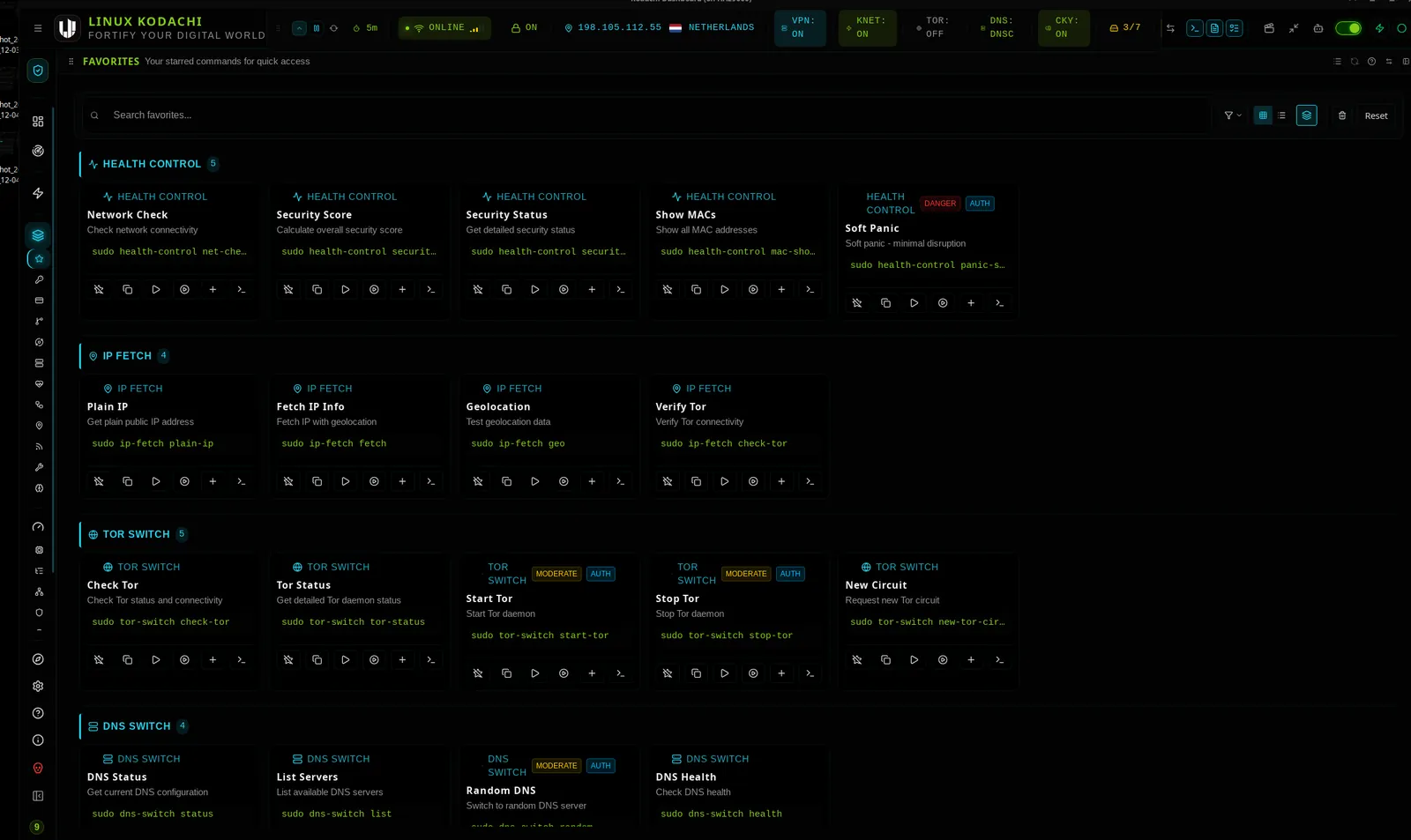Open Security Status command in terminal
The height and width of the screenshot is (840, 1411).
click(621, 290)
